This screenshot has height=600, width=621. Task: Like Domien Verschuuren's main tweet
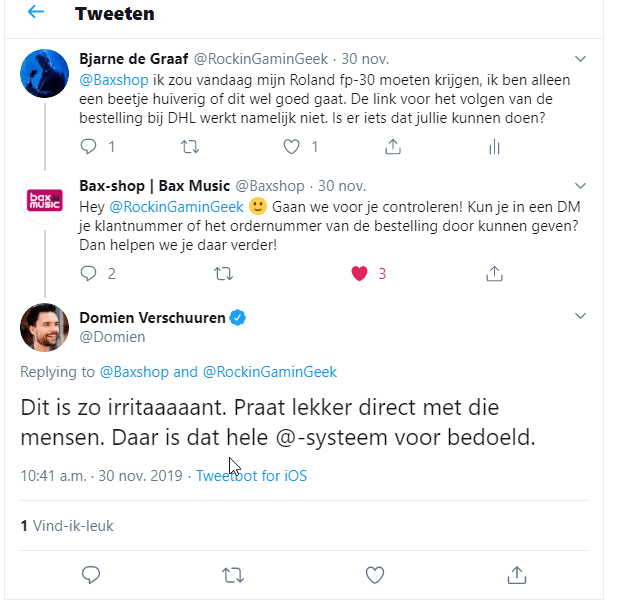click(374, 574)
